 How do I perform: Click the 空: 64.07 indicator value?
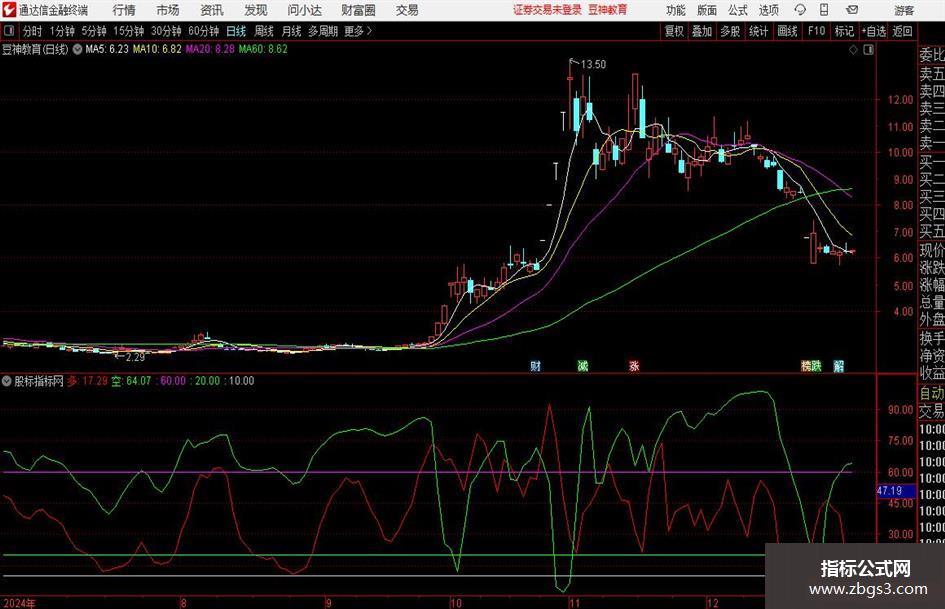click(131, 381)
